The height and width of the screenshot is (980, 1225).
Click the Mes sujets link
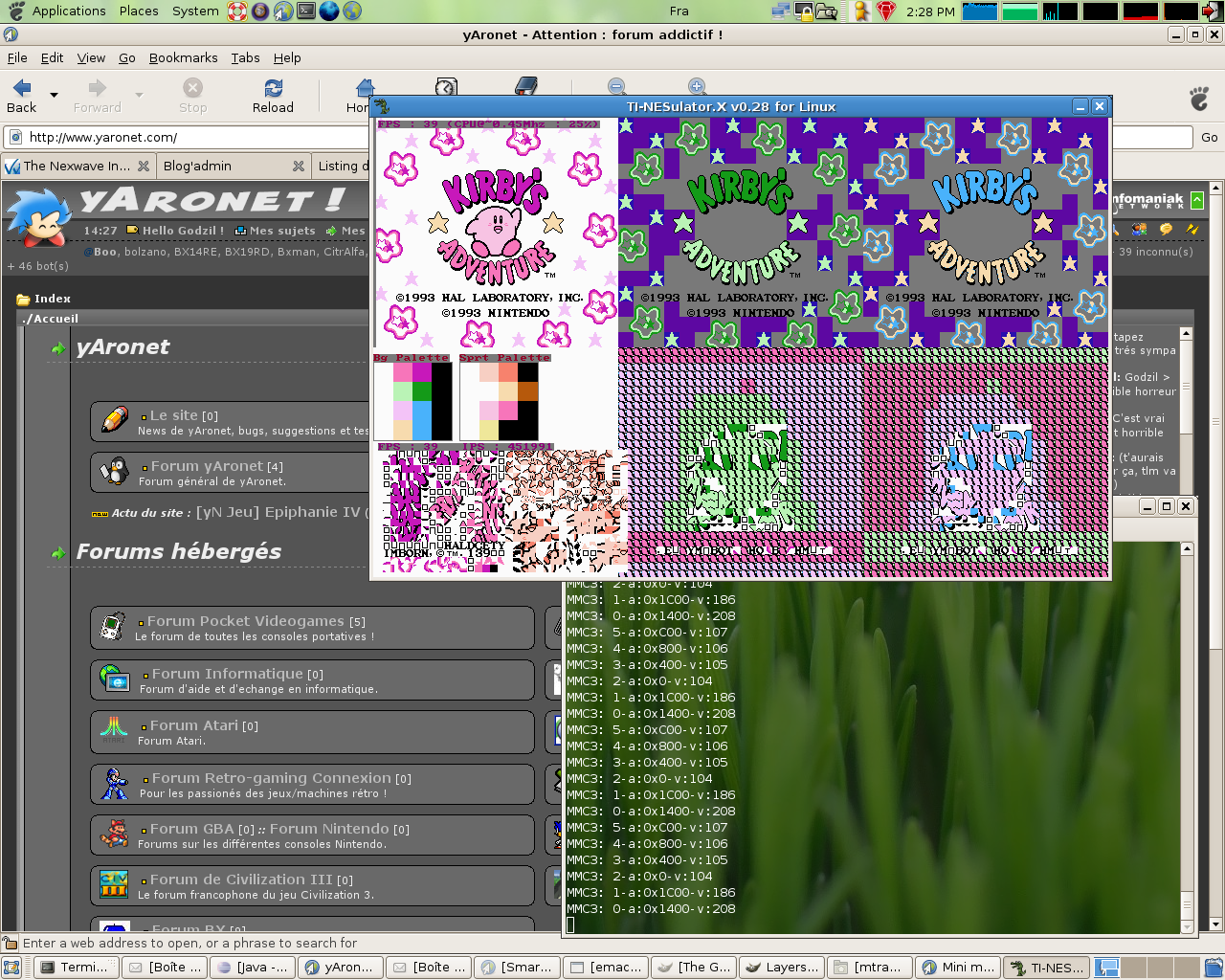tap(282, 231)
